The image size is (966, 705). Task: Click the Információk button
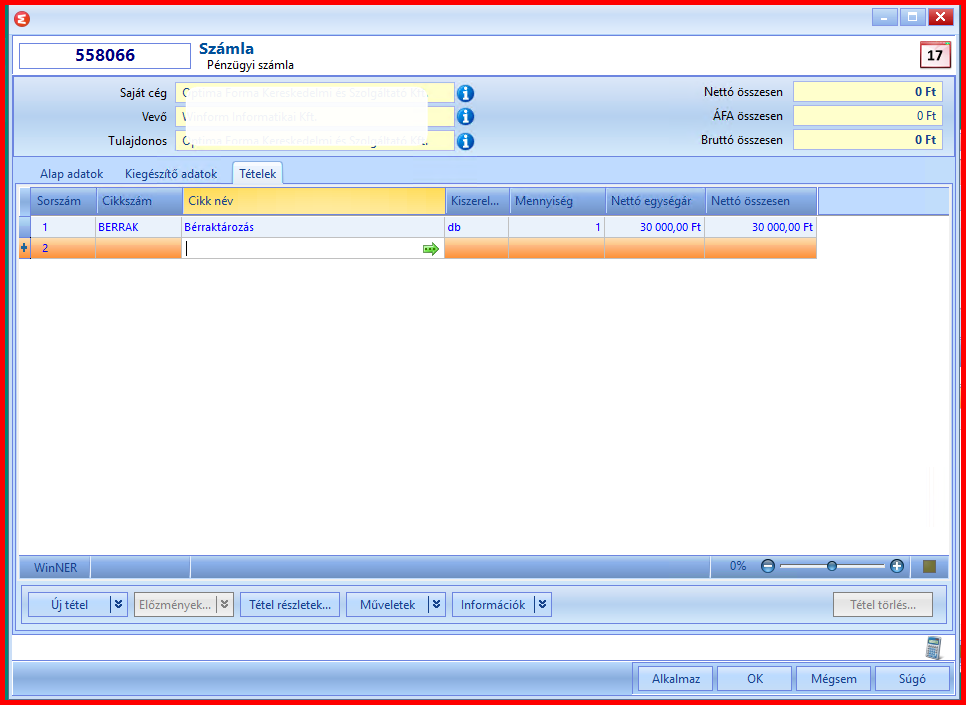tap(493, 605)
